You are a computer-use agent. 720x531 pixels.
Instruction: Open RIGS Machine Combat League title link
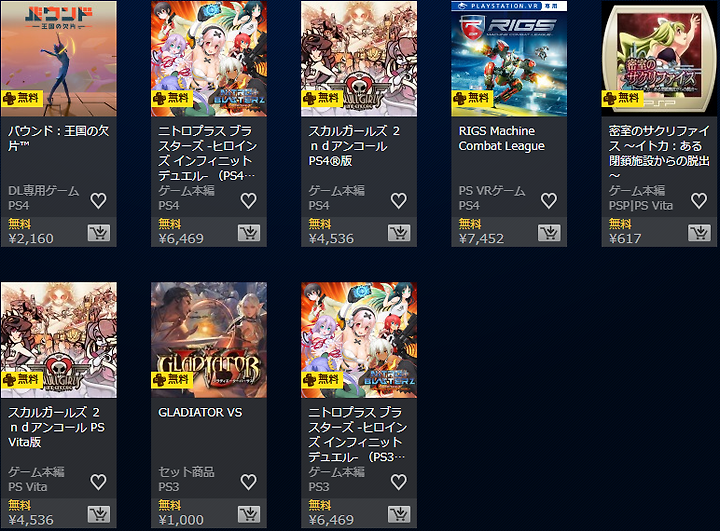point(501,138)
